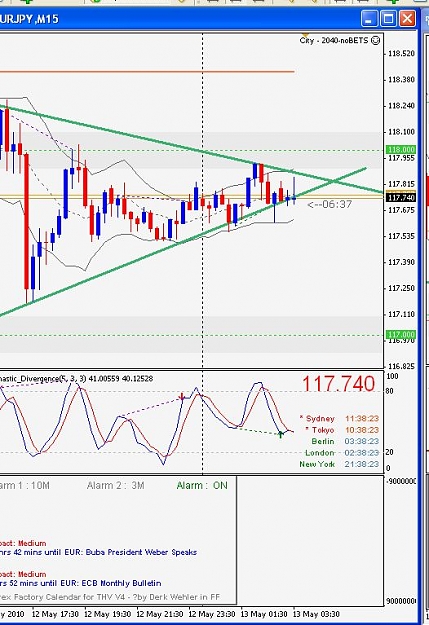
Task: Click 'ECB Monthly Bulletin' news line
Action: [81, 583]
